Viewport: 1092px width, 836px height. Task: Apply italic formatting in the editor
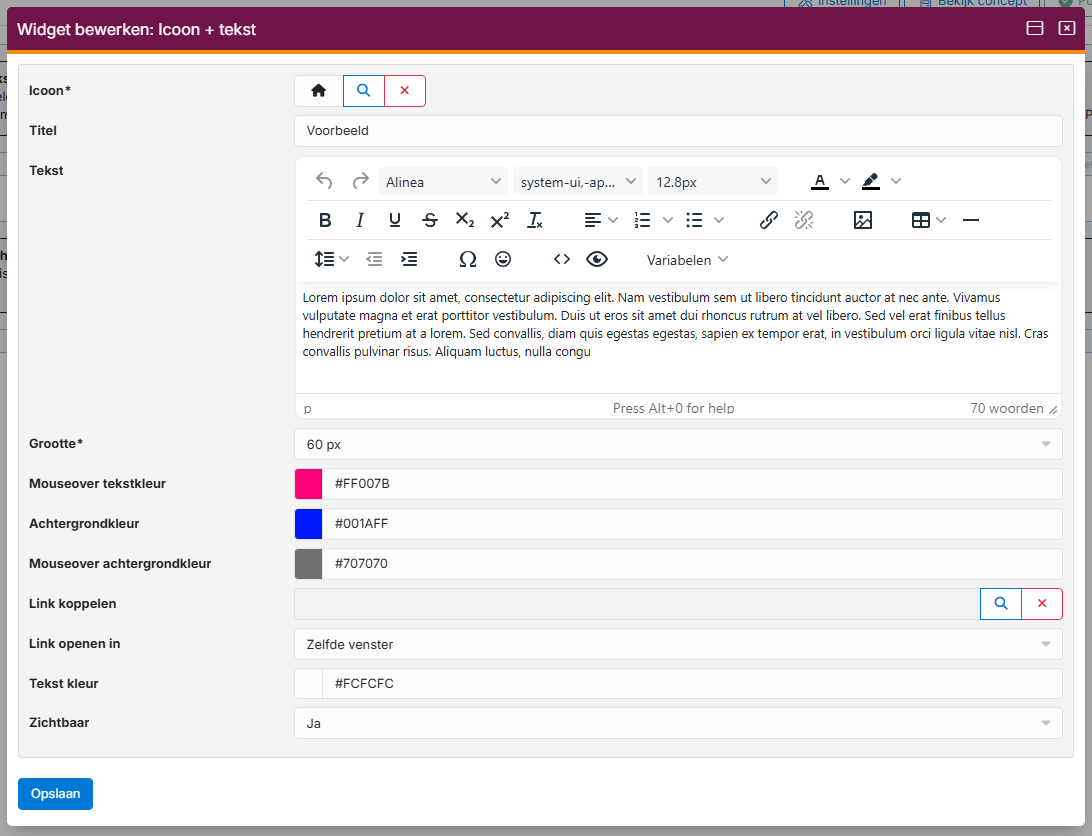tap(360, 221)
